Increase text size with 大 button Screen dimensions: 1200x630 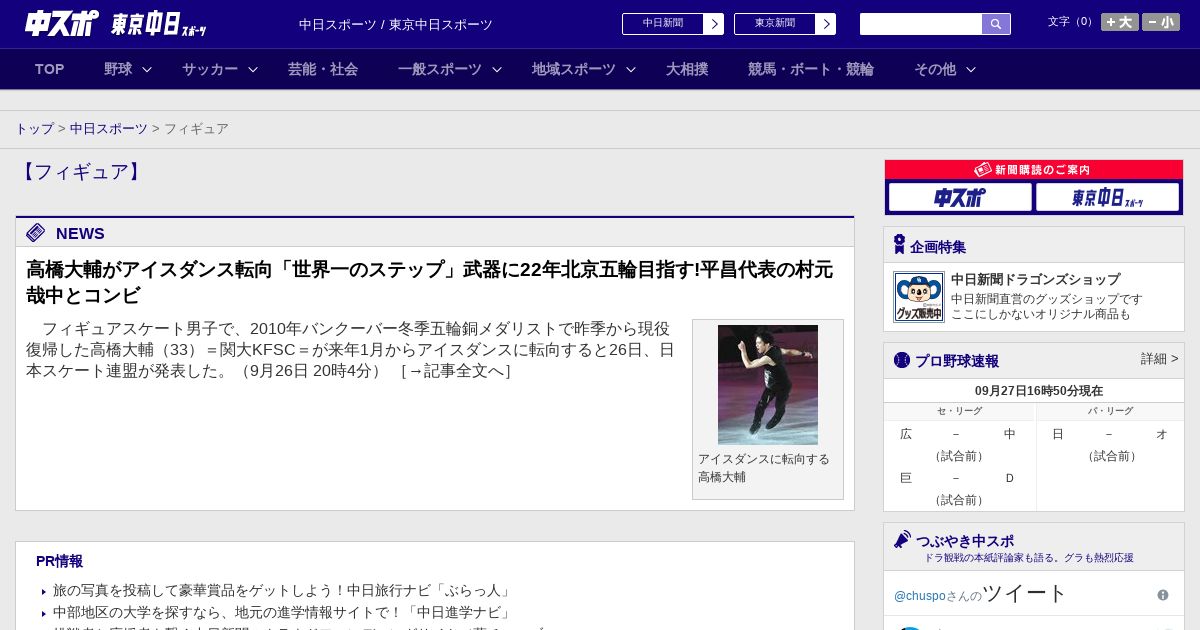point(1119,22)
